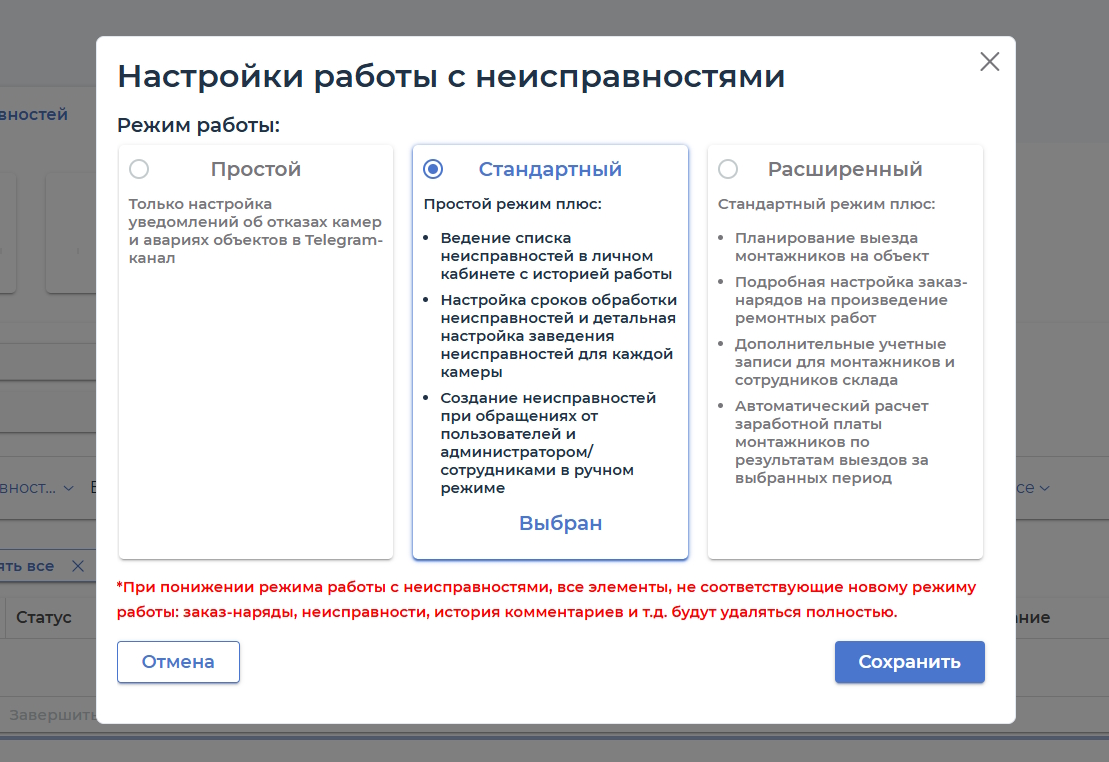This screenshot has height=762, width=1109.
Task: Click the Завершить field at bottom left
Action: [x=50, y=715]
